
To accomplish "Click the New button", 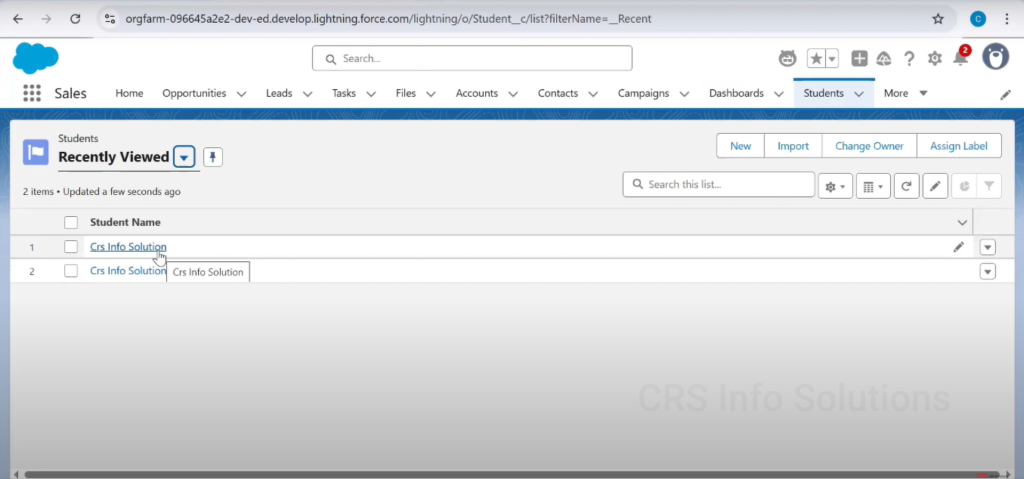I will pos(740,146).
